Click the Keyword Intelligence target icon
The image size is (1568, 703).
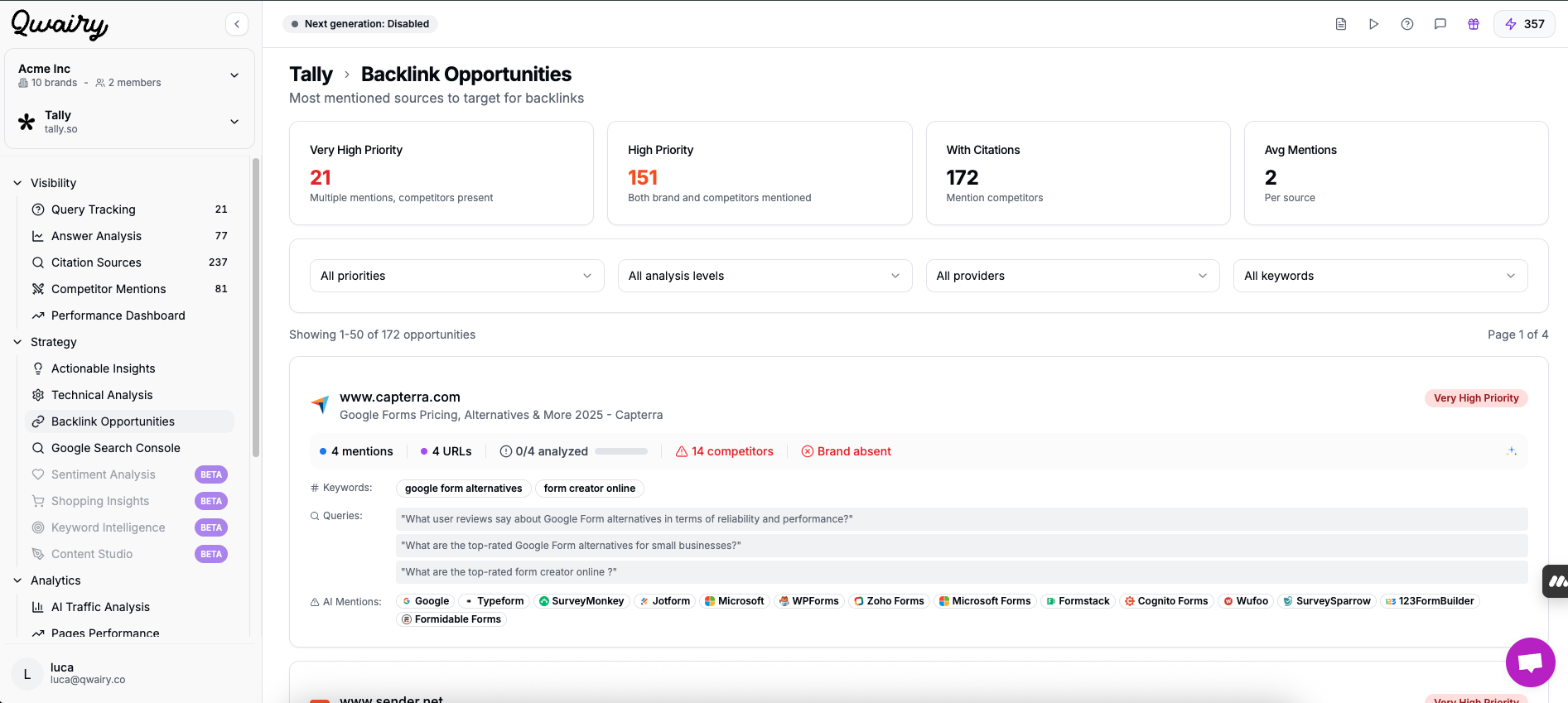38,527
